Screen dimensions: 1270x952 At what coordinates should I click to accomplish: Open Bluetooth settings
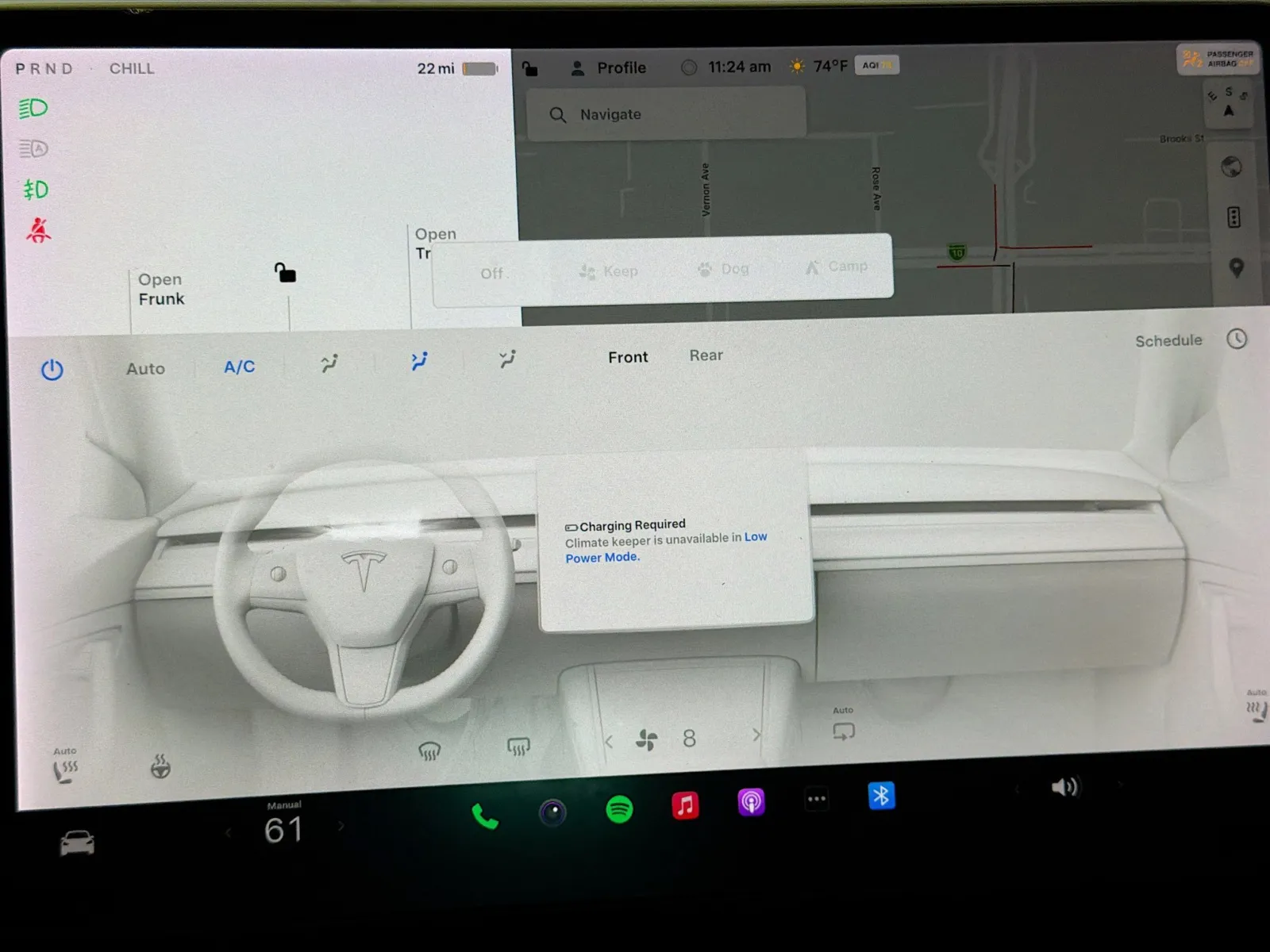tap(881, 796)
